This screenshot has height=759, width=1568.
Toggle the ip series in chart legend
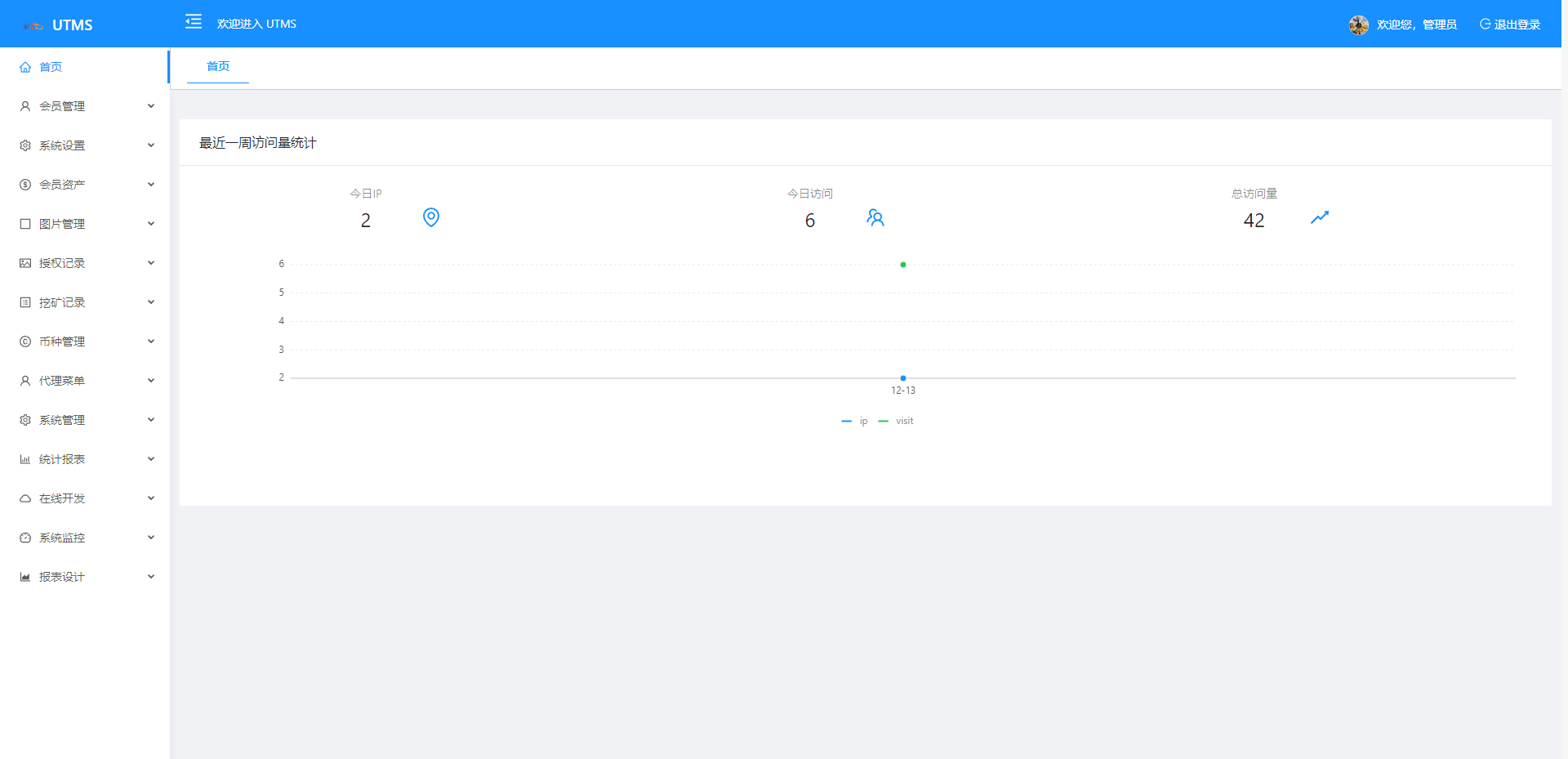coord(854,421)
